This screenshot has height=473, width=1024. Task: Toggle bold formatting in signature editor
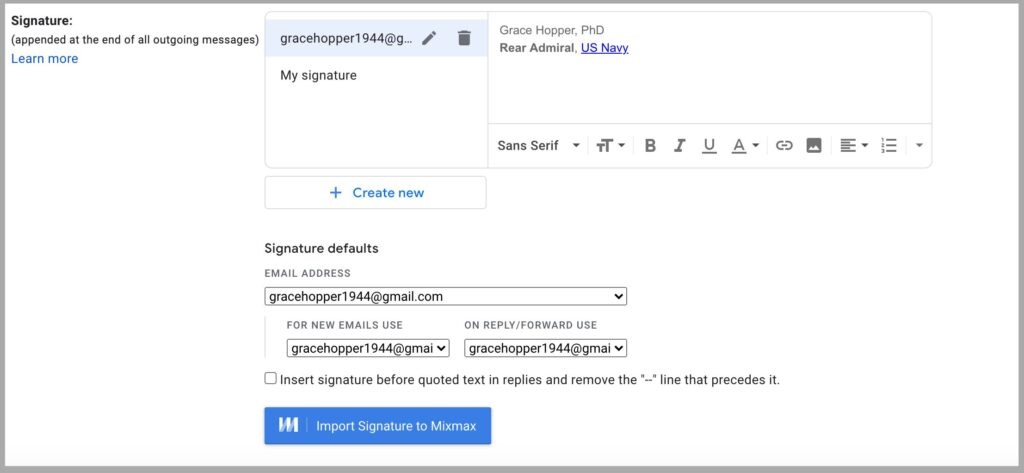click(x=650, y=146)
